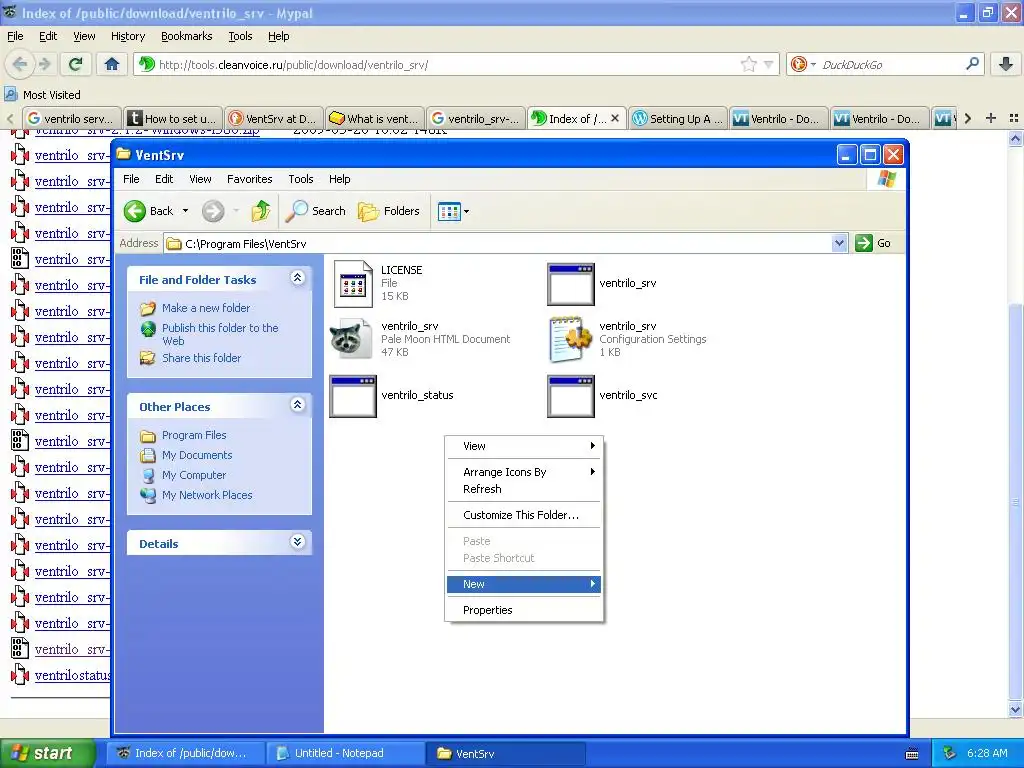
Task: Open the New submenu in context menu
Action: tap(524, 584)
